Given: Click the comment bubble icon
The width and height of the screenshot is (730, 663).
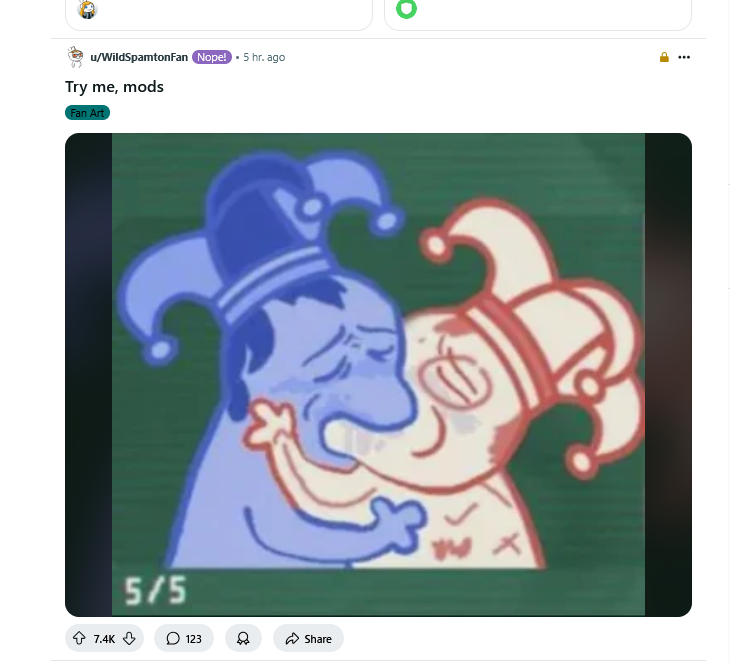Looking at the screenshot, I should tap(173, 638).
